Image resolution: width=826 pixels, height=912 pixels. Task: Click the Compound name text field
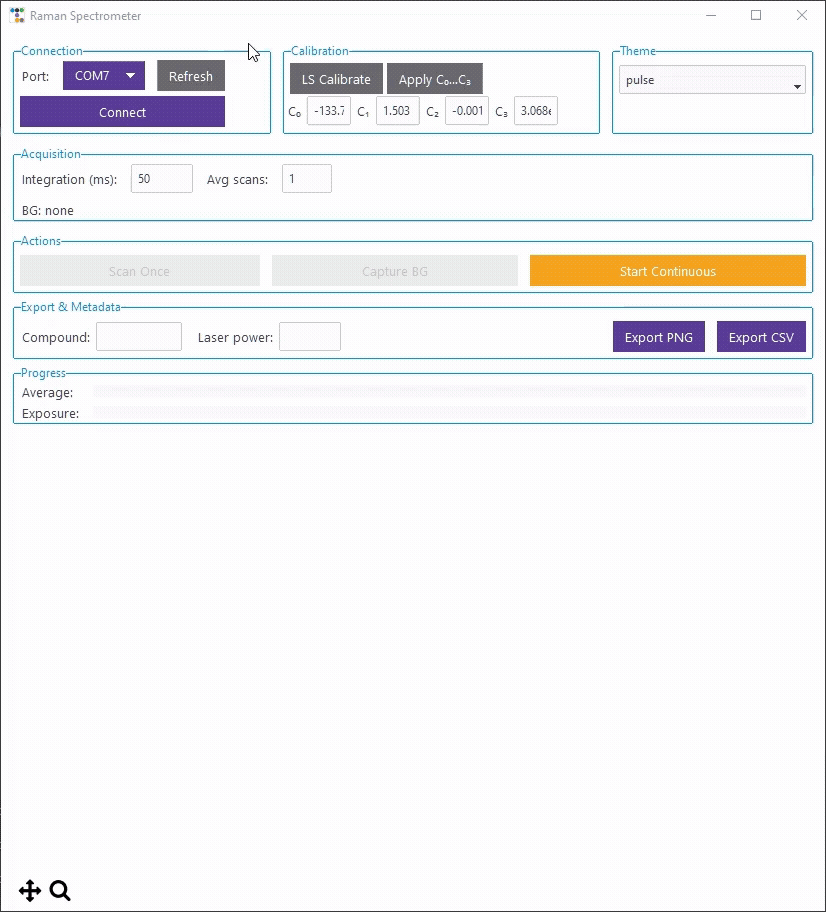click(x=139, y=337)
